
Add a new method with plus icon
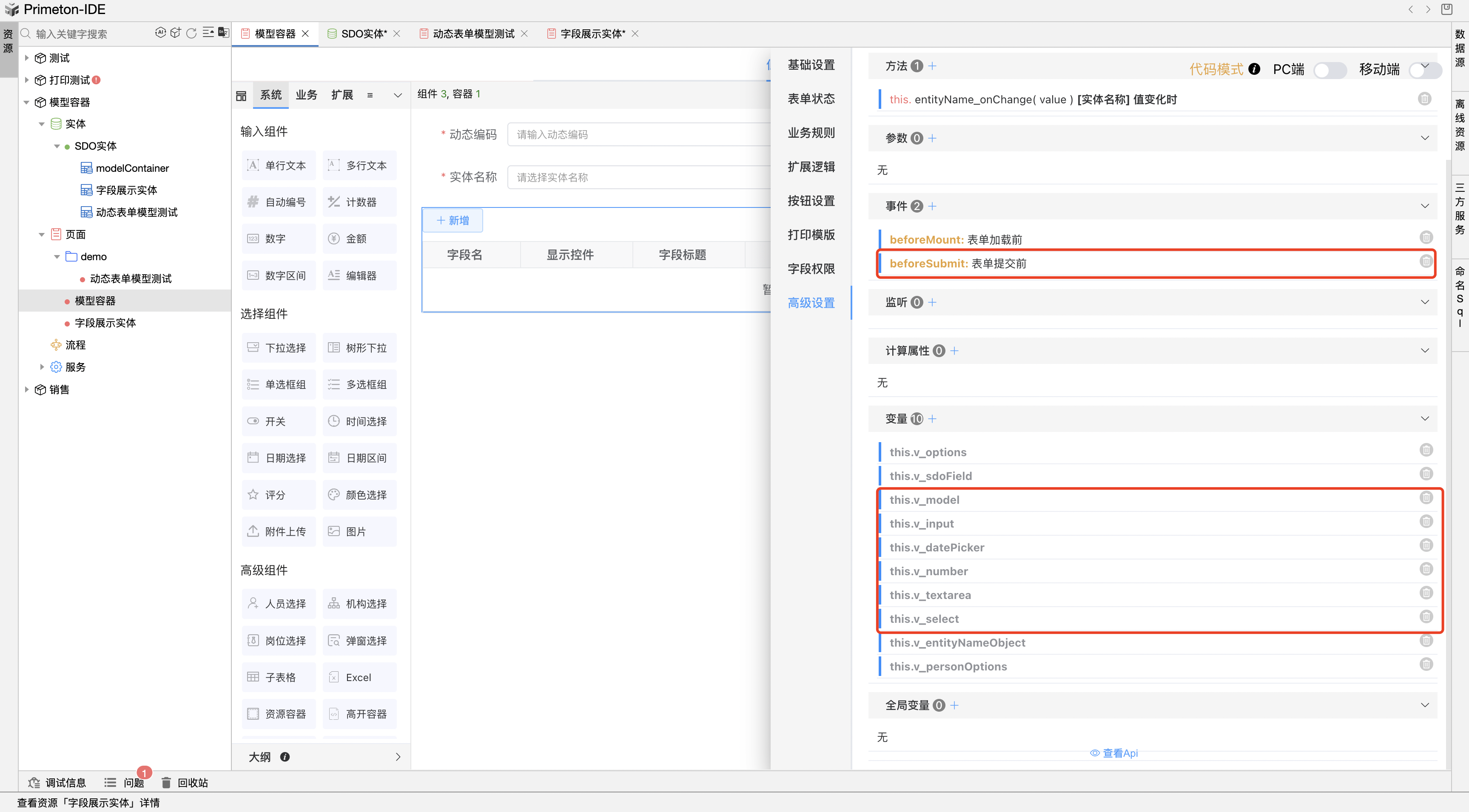[932, 66]
